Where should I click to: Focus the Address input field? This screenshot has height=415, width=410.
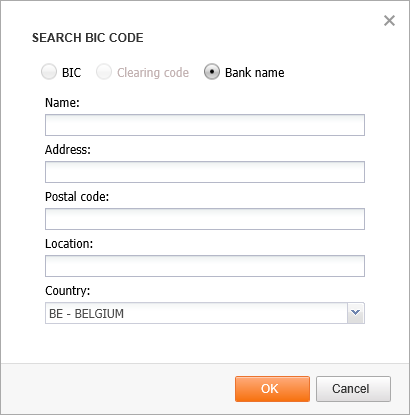click(x=205, y=172)
